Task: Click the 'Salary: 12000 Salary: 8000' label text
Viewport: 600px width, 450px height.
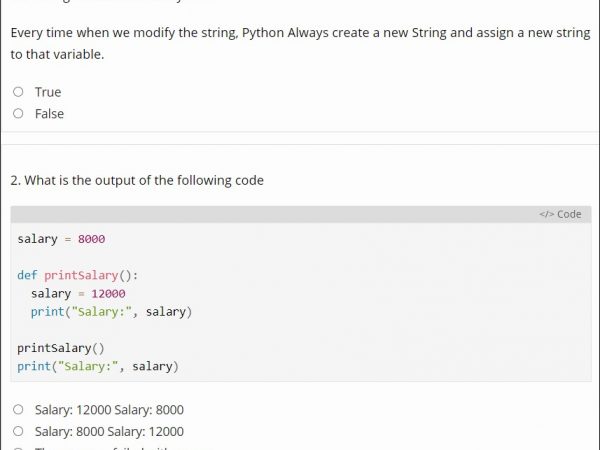Action: (109, 410)
